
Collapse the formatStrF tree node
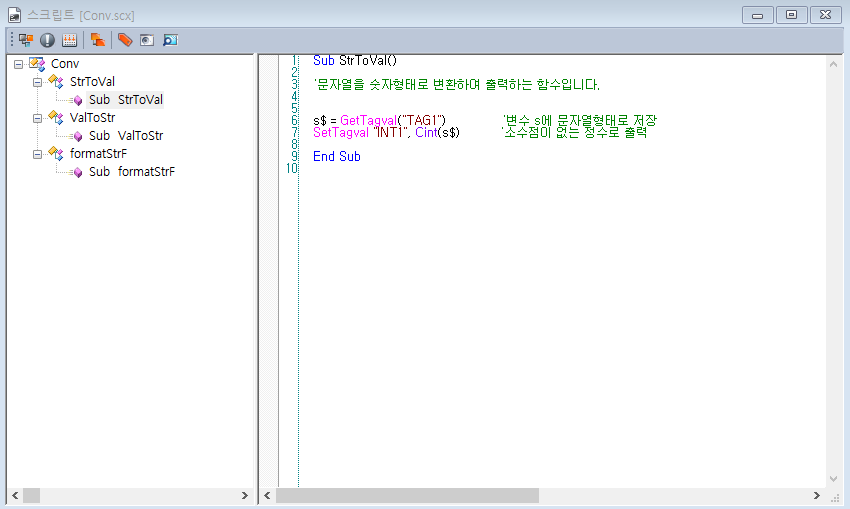click(37, 154)
